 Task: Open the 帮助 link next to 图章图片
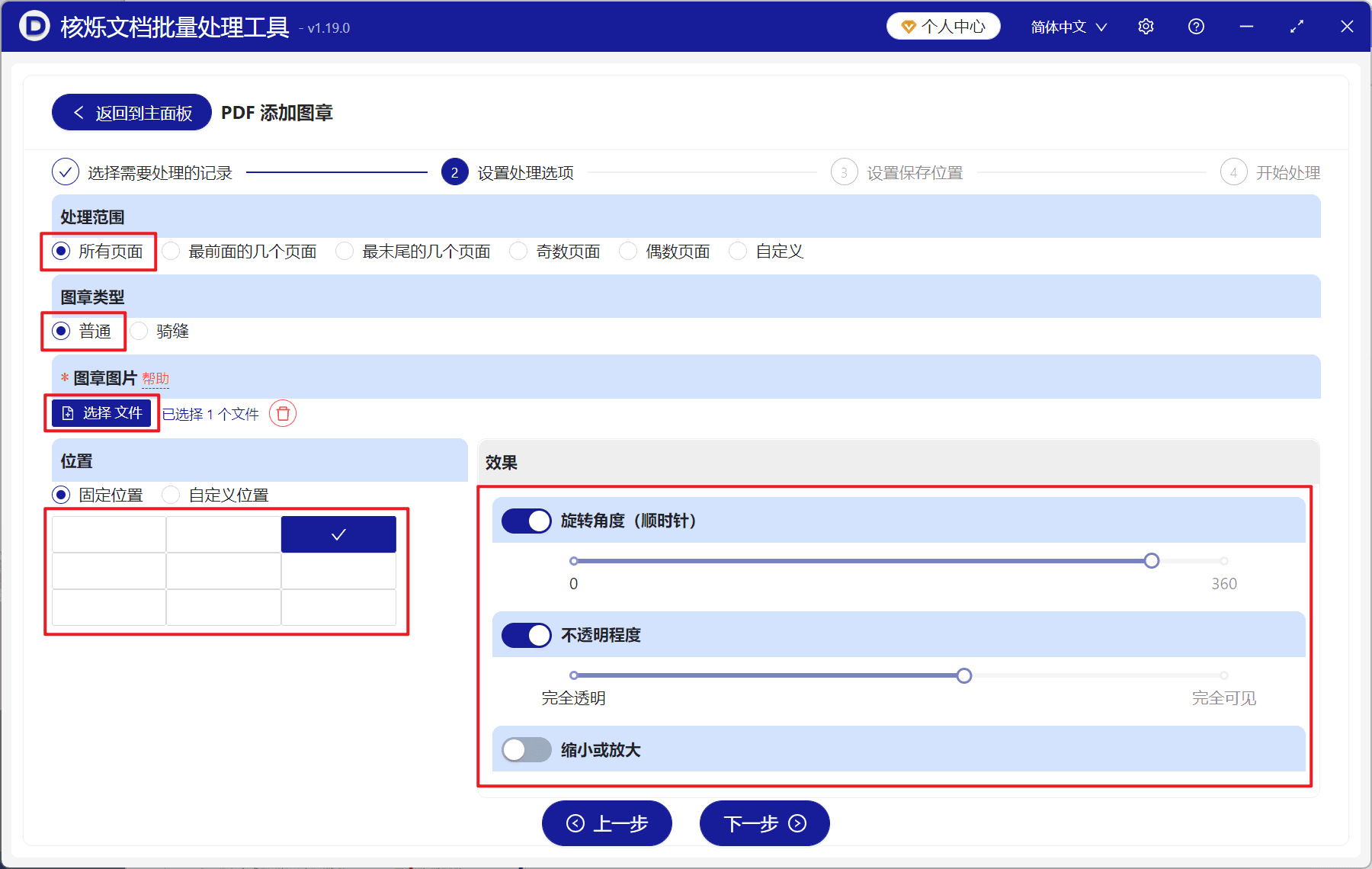coord(156,378)
